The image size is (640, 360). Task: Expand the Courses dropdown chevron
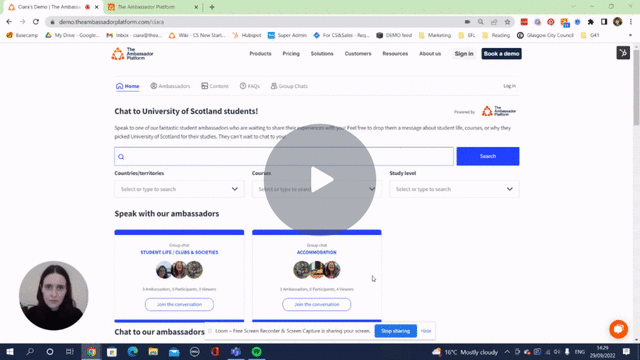(x=372, y=189)
